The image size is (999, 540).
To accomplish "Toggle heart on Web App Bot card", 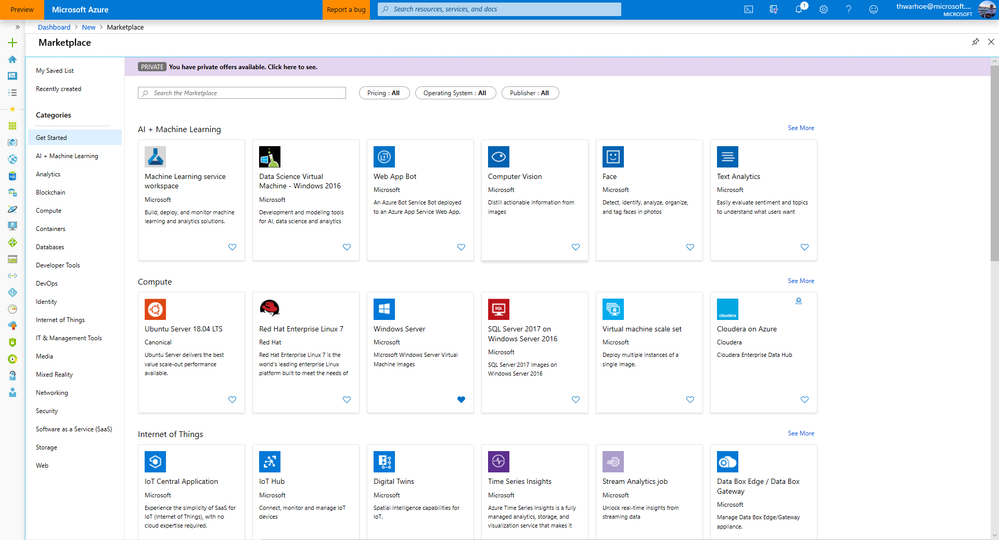I will point(461,247).
